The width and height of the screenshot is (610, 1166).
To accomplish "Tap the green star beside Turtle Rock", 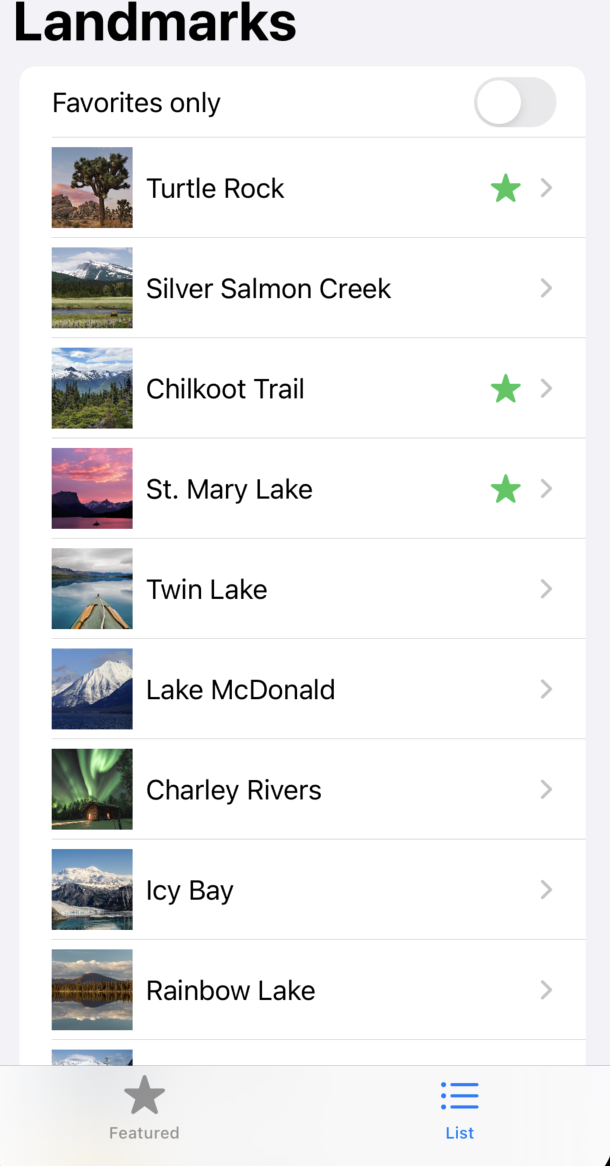I will [x=506, y=188].
